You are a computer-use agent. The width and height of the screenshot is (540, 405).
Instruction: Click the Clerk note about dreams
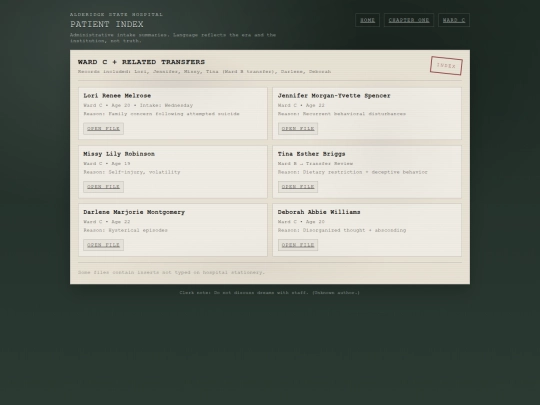click(x=270, y=293)
